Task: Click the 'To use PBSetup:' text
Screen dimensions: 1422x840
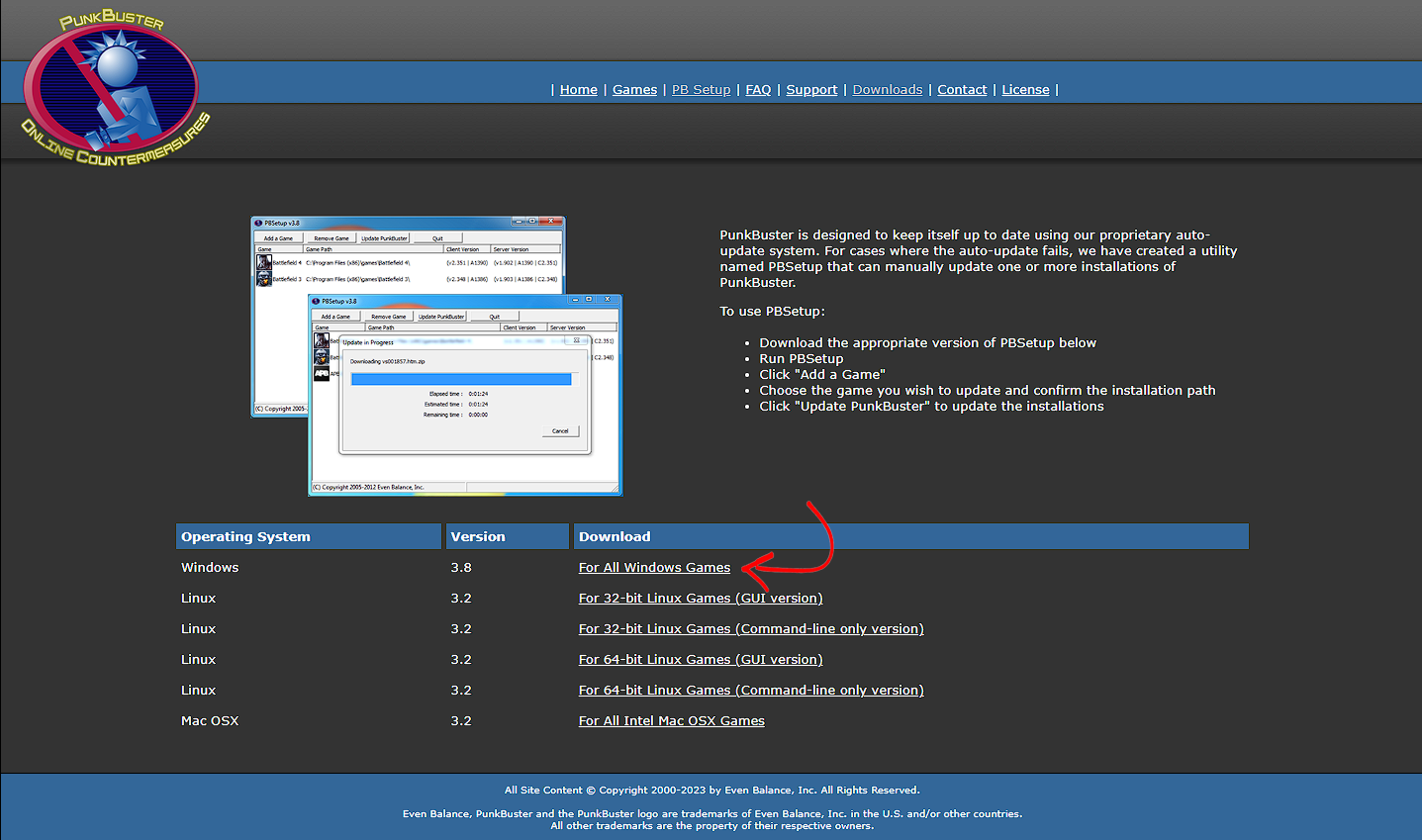Action: tap(772, 312)
